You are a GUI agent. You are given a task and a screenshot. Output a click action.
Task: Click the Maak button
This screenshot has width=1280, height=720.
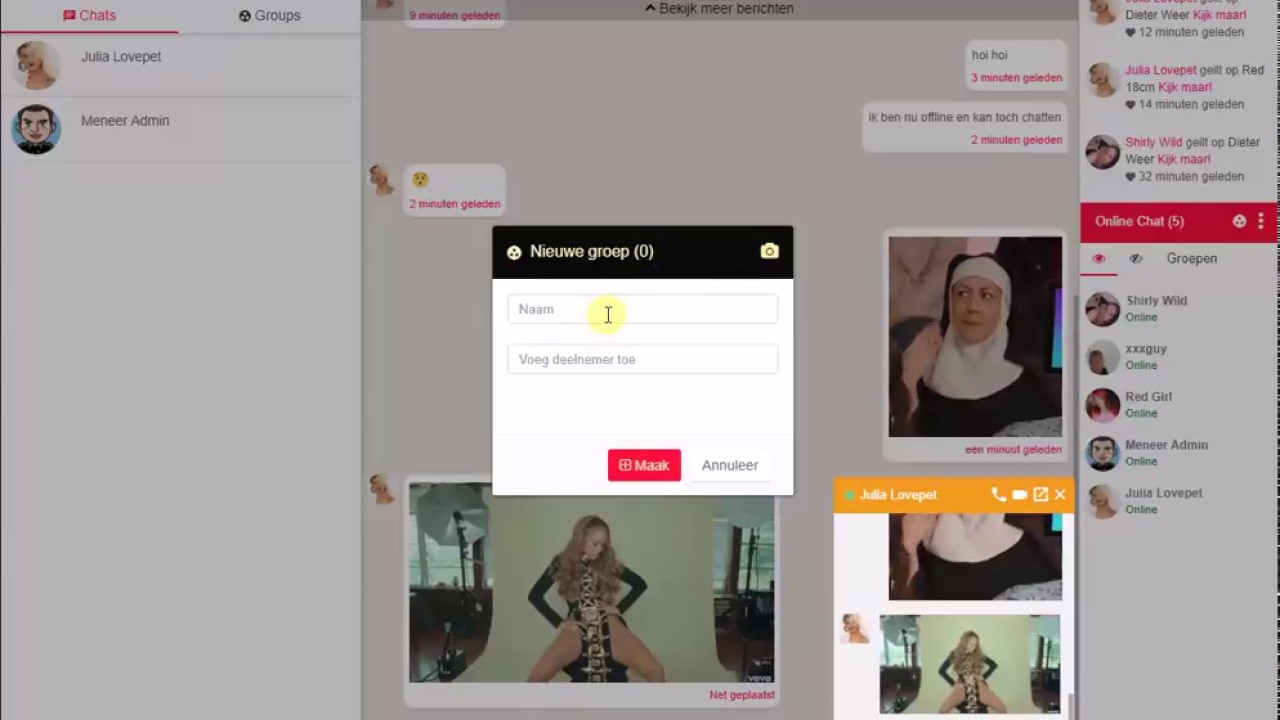pyautogui.click(x=644, y=465)
